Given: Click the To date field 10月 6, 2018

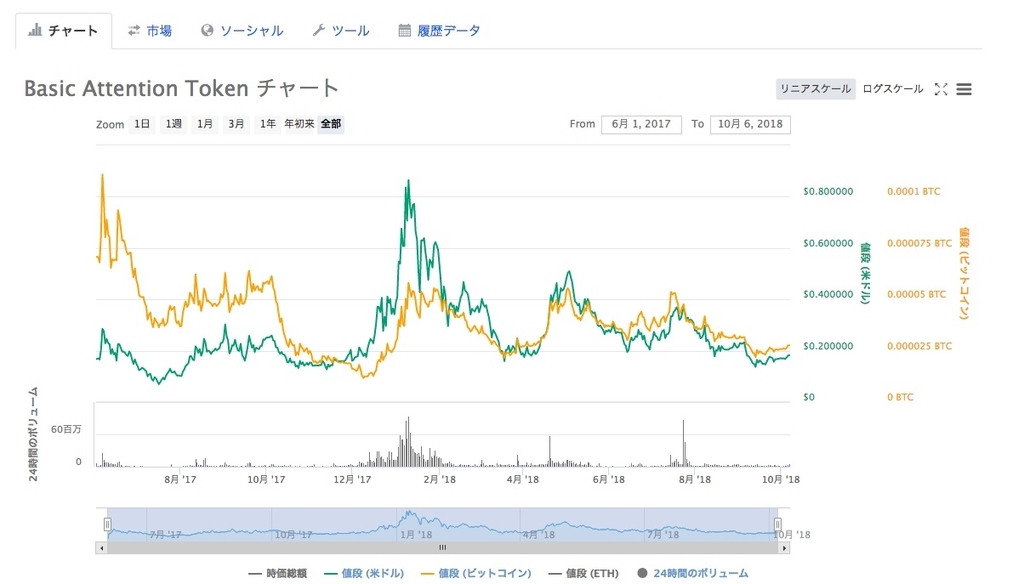Looking at the screenshot, I should pos(750,124).
